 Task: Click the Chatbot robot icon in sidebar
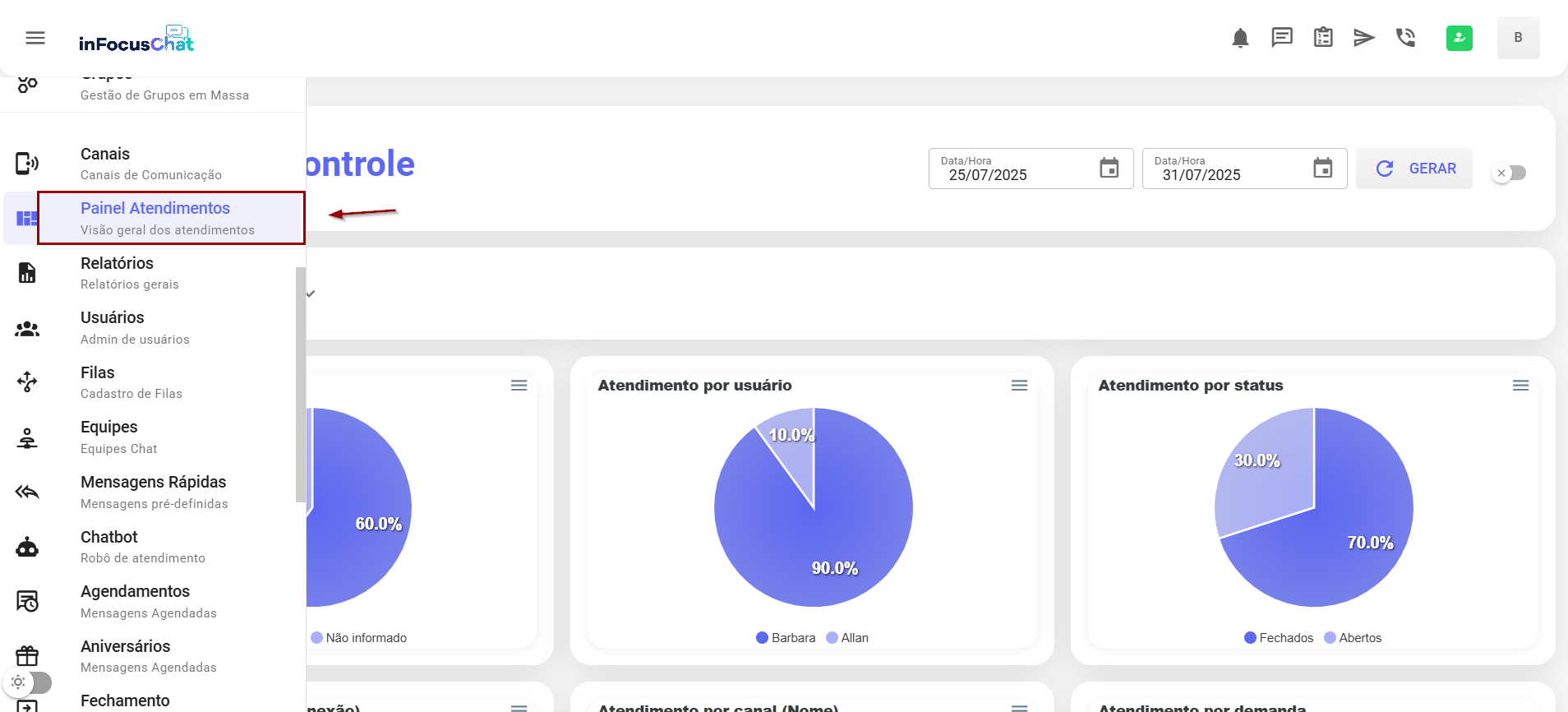click(x=27, y=548)
